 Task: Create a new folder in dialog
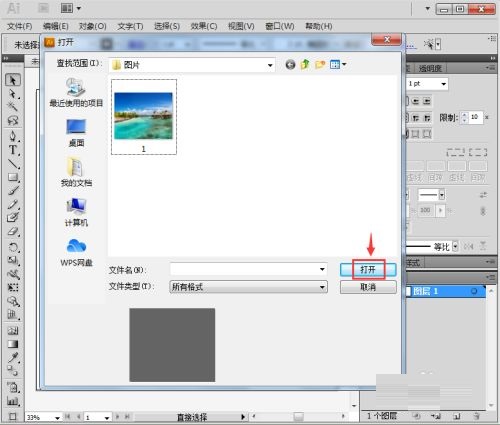click(x=320, y=65)
